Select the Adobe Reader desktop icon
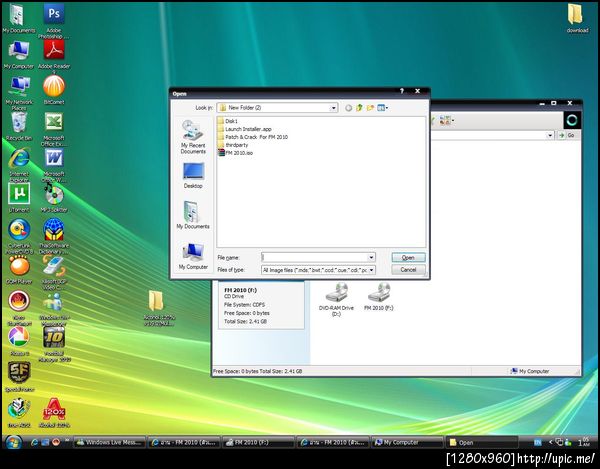The image size is (600, 469). coord(54,57)
